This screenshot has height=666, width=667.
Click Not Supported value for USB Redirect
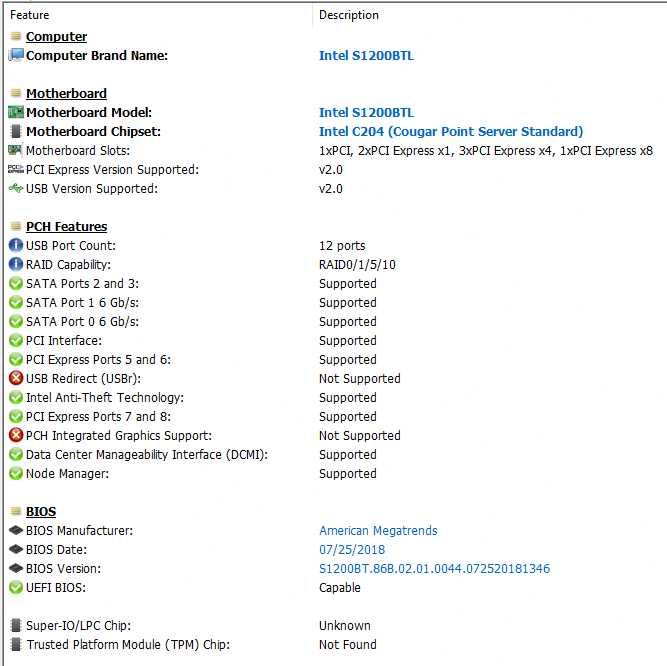(360, 379)
